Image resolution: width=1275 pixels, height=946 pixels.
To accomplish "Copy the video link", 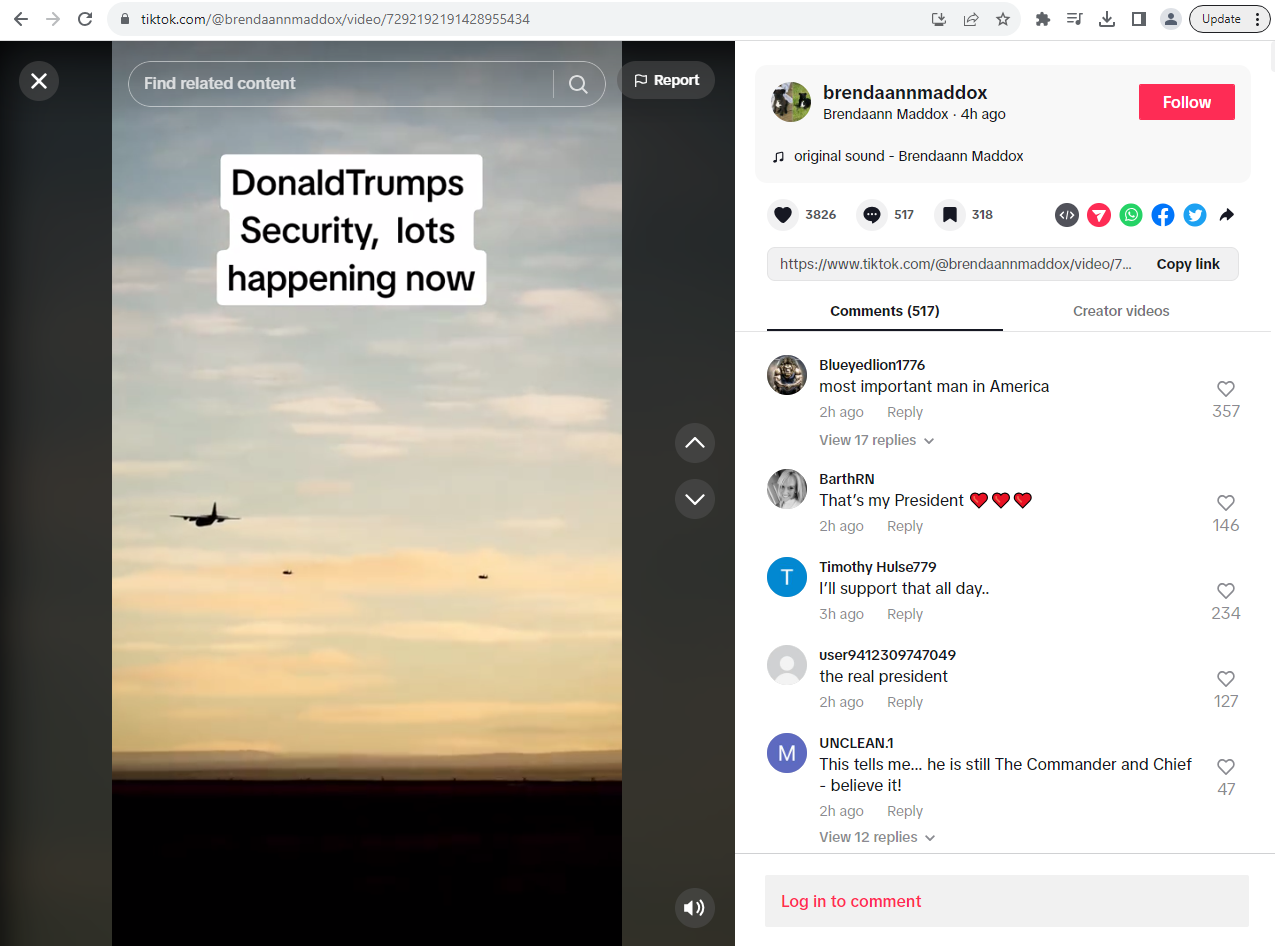I will (x=1188, y=264).
